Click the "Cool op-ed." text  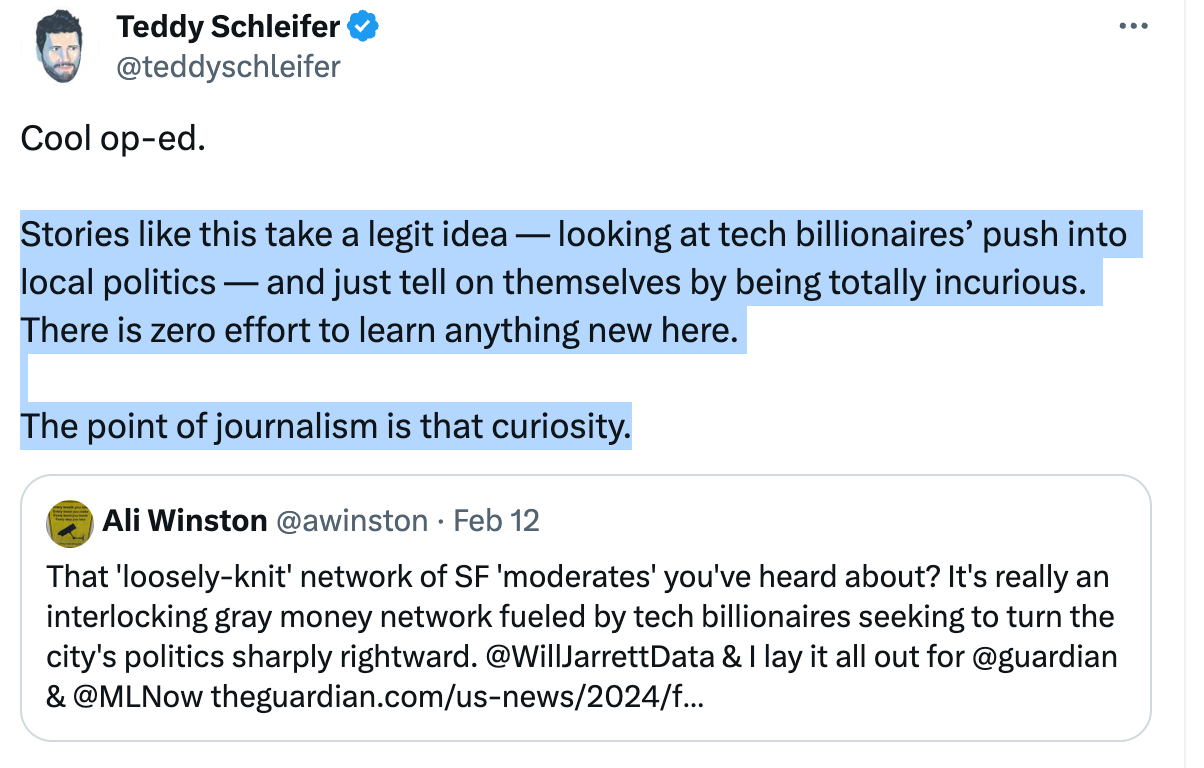(x=113, y=138)
